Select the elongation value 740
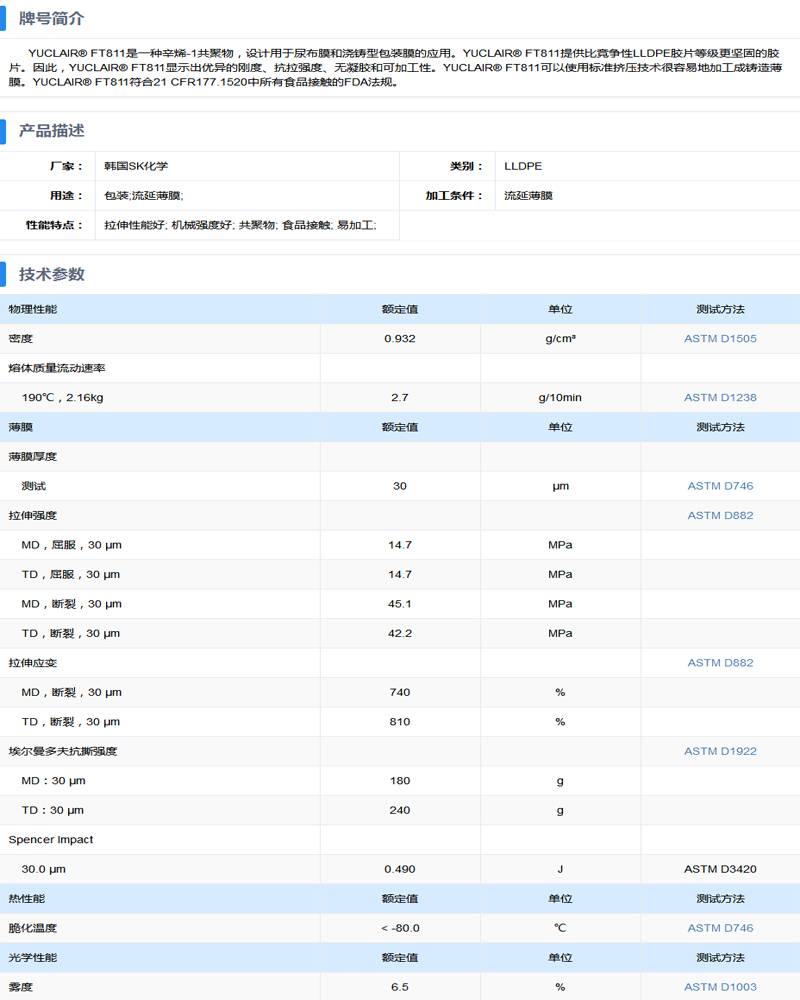800x1000 pixels. [x=400, y=692]
